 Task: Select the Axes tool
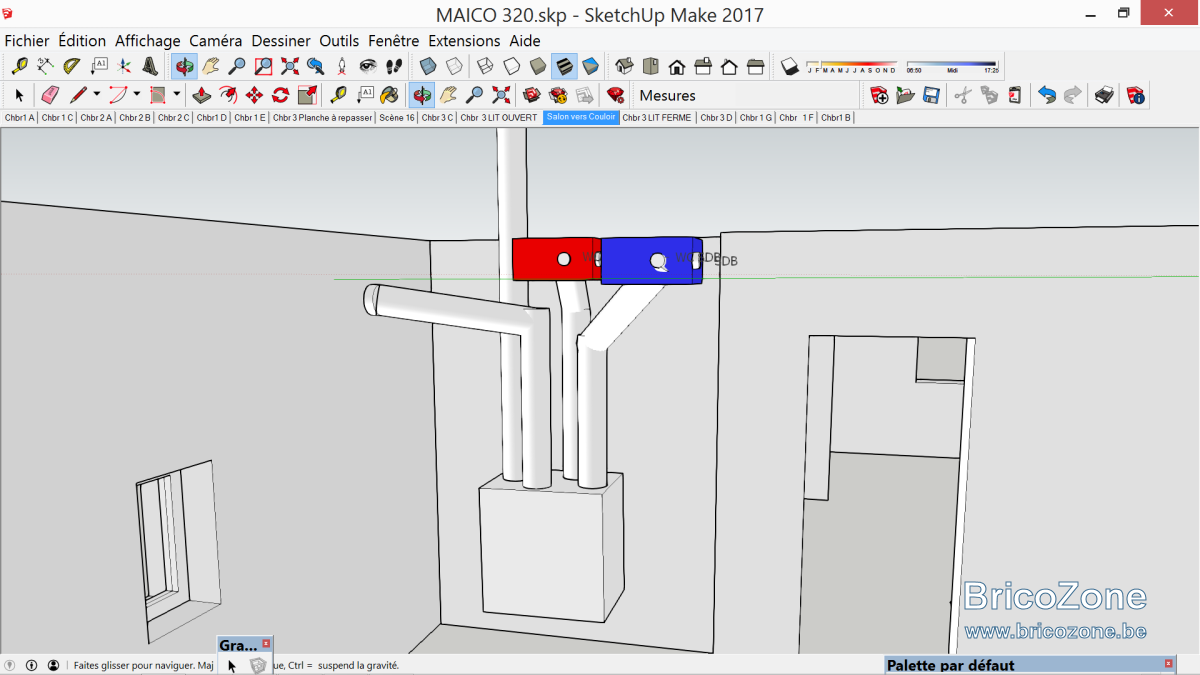click(x=124, y=66)
